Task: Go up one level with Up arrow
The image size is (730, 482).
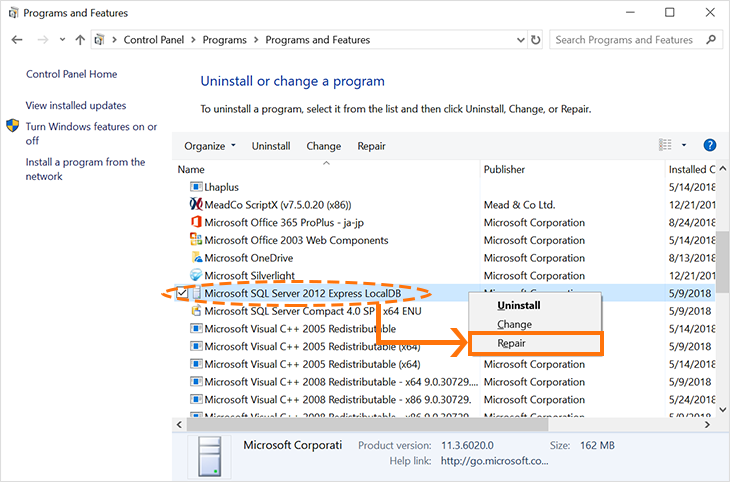Action: 80,40
